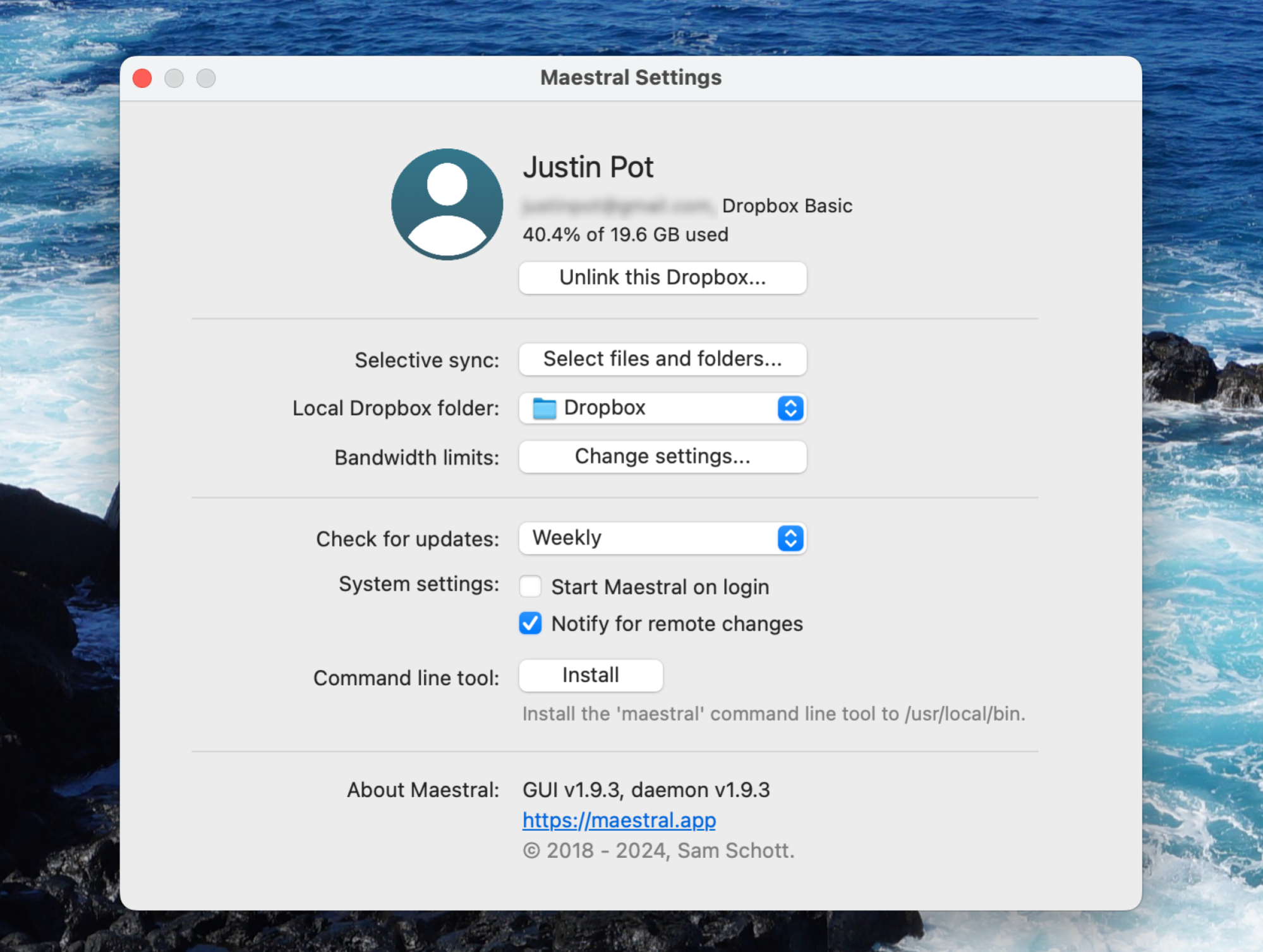1263x952 pixels.
Task: Click the System settings label
Action: tap(419, 584)
